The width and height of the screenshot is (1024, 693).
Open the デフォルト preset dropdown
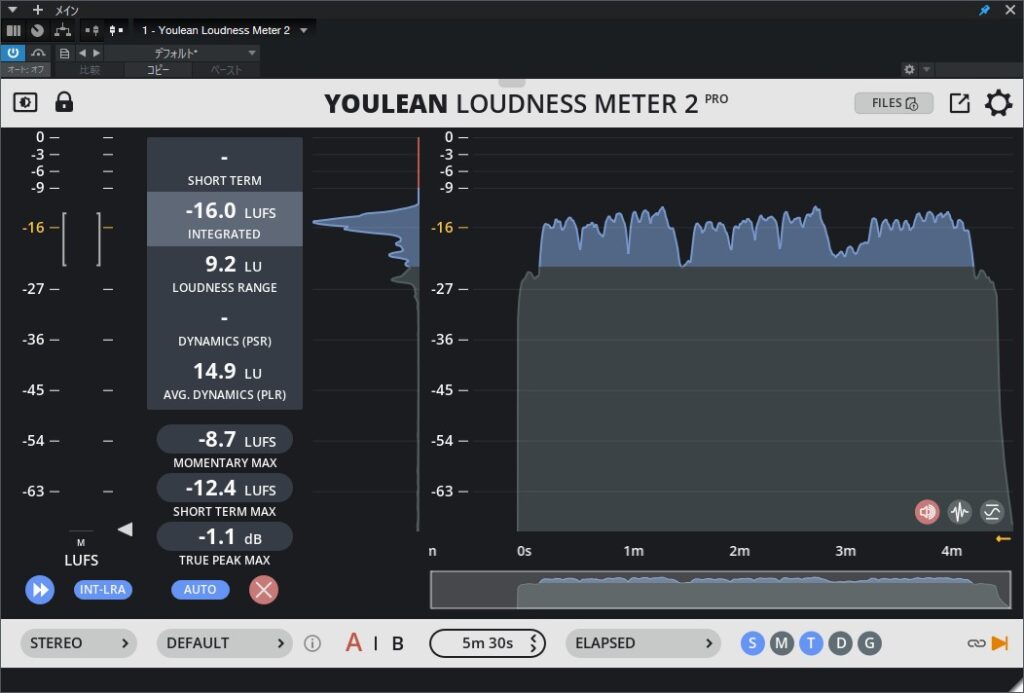coord(183,53)
